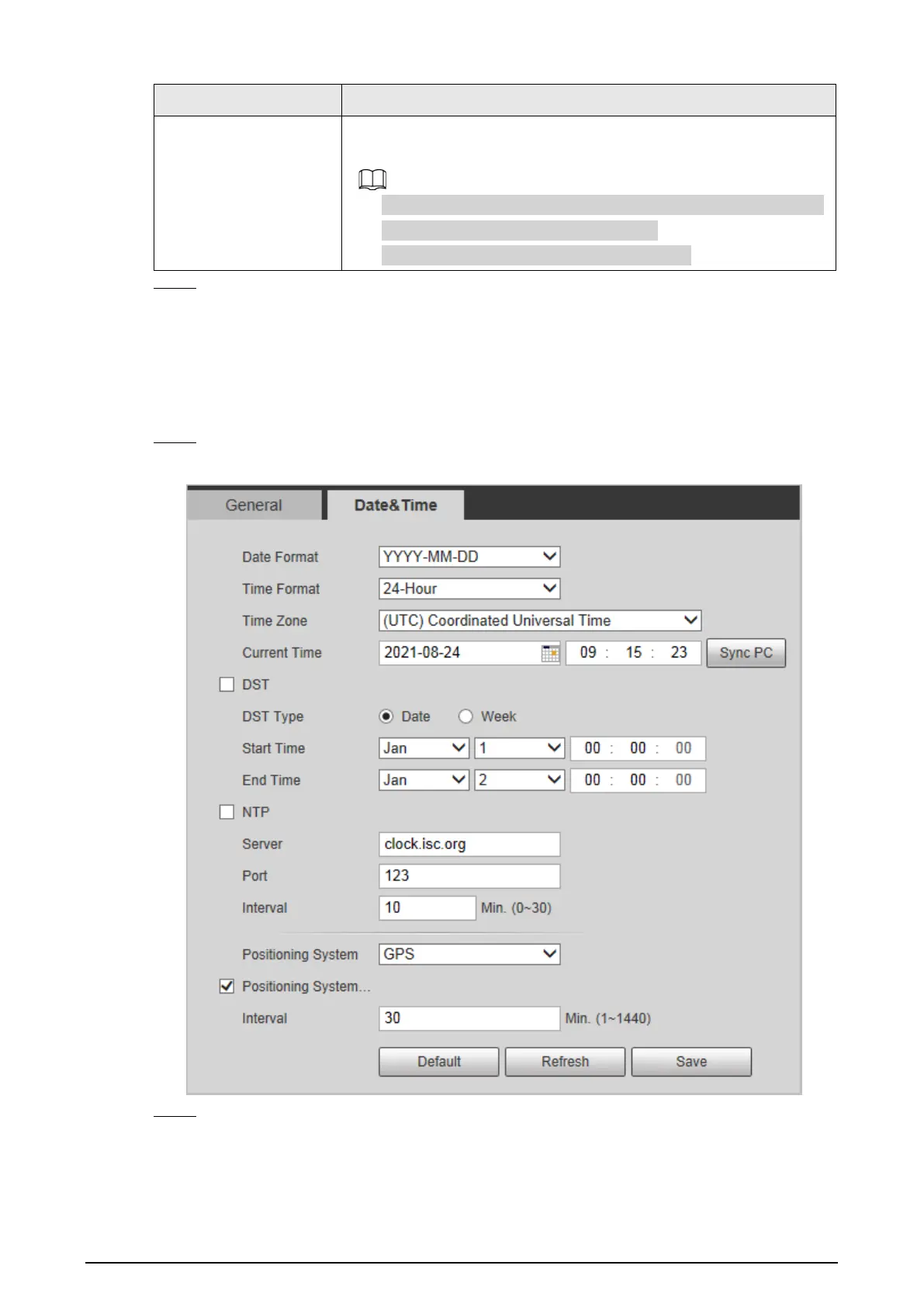The width and height of the screenshot is (924, 1307).
Task: Click the note book icon in table
Action: [x=372, y=180]
